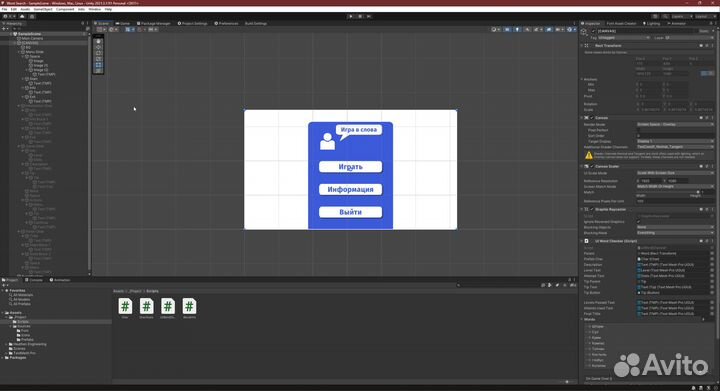Click the Pause button
This screenshot has height=391, width=720.
360,17
